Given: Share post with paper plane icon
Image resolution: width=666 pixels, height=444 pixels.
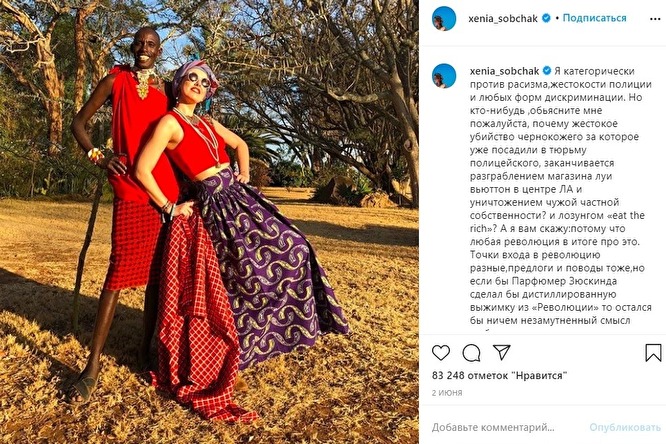Looking at the screenshot, I should (501, 352).
